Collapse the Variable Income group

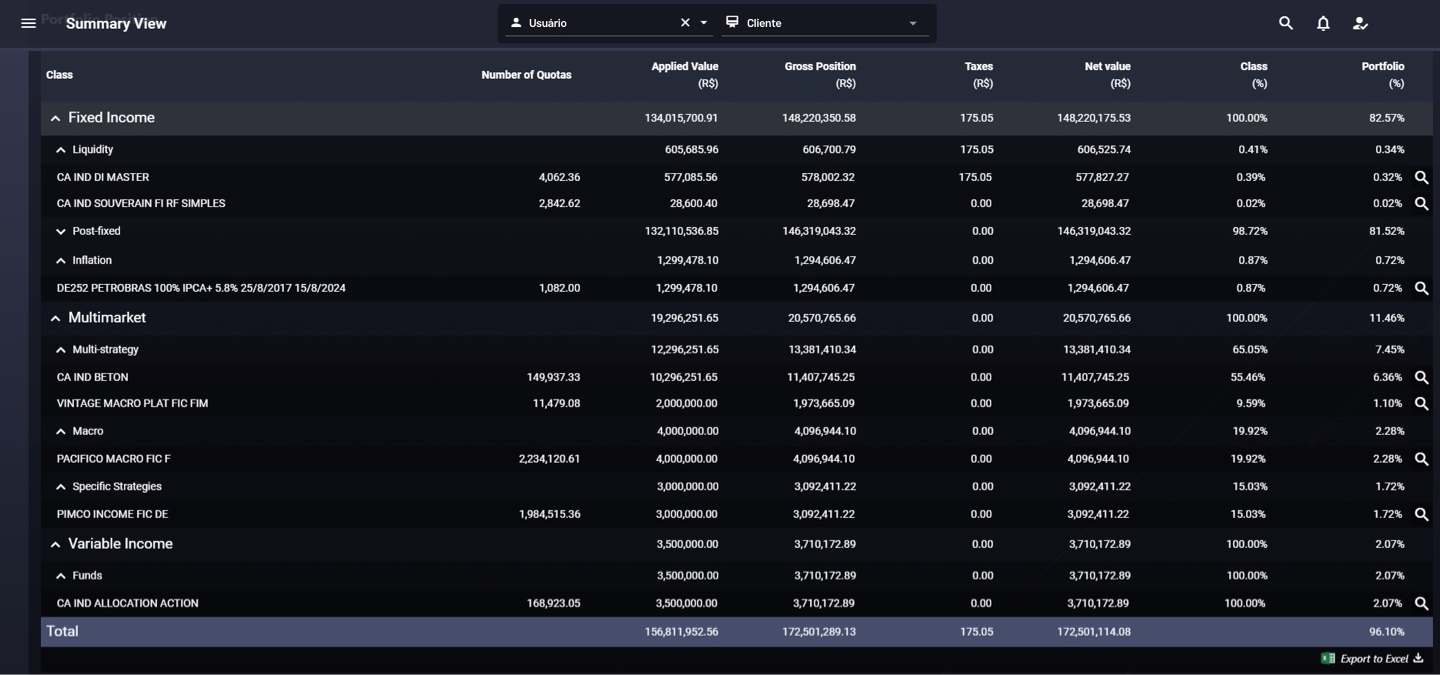click(55, 544)
